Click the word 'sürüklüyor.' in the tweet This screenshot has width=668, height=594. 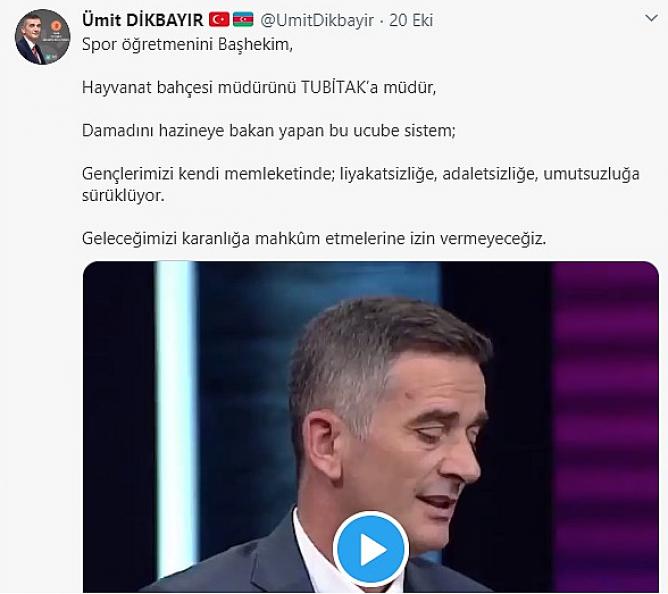point(123,196)
